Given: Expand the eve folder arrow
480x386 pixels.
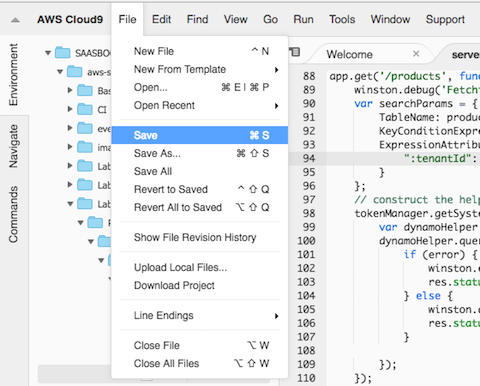Looking at the screenshot, I should click(70, 128).
